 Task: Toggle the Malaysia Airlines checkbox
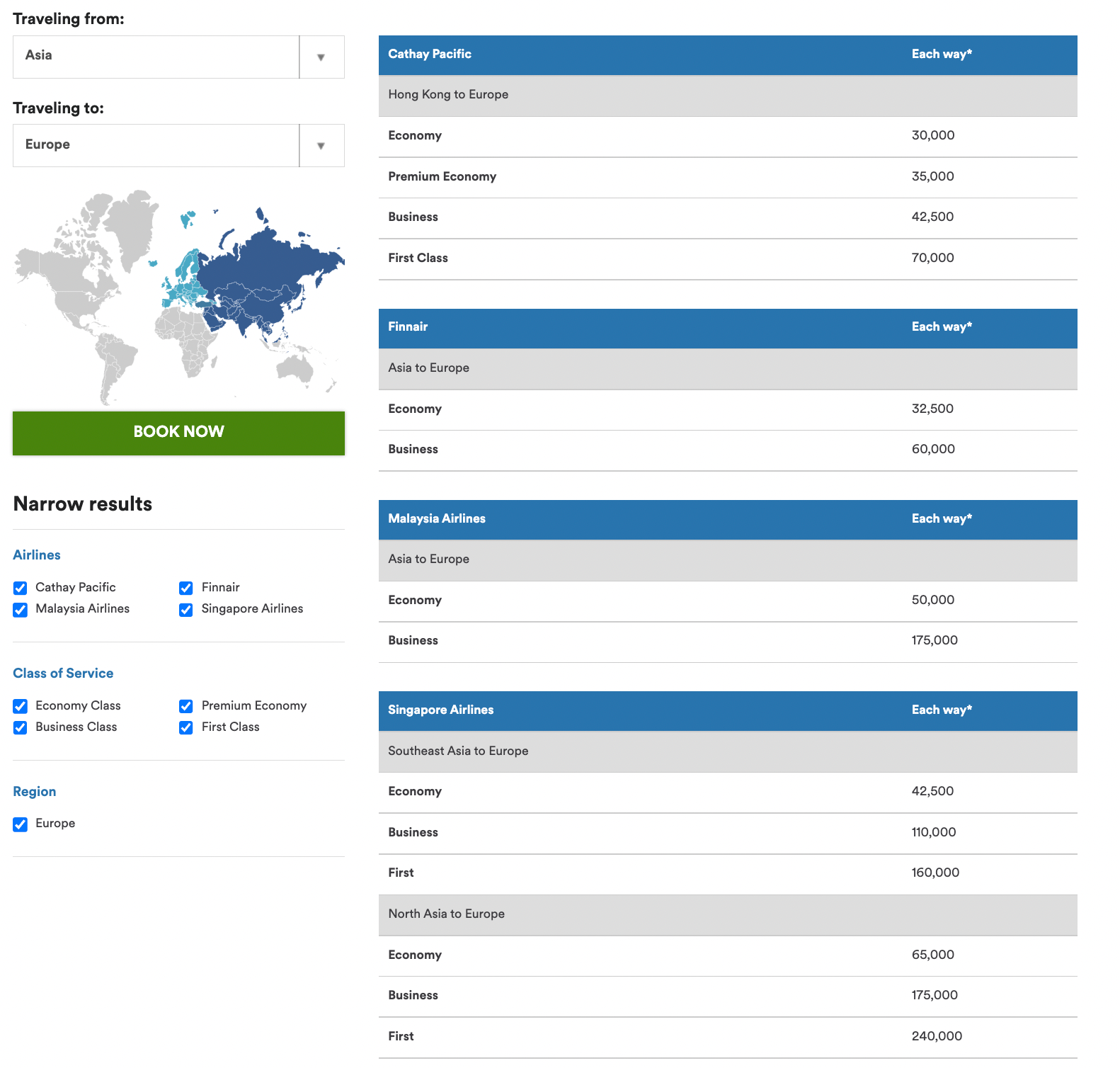pos(21,610)
